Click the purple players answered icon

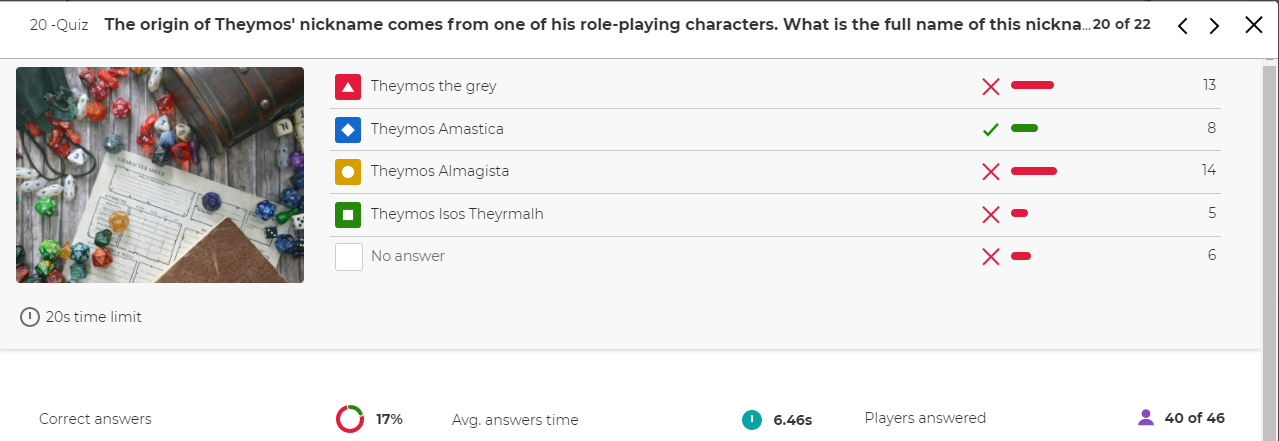click(x=1146, y=418)
